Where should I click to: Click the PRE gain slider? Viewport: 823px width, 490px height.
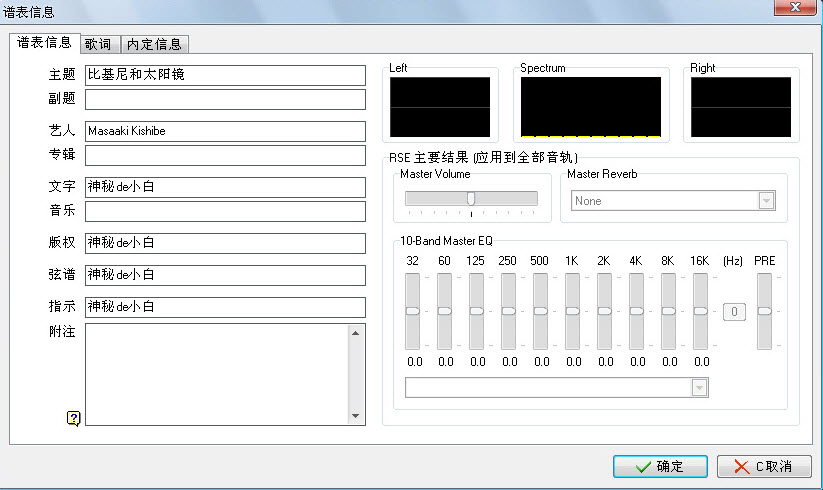[x=765, y=311]
